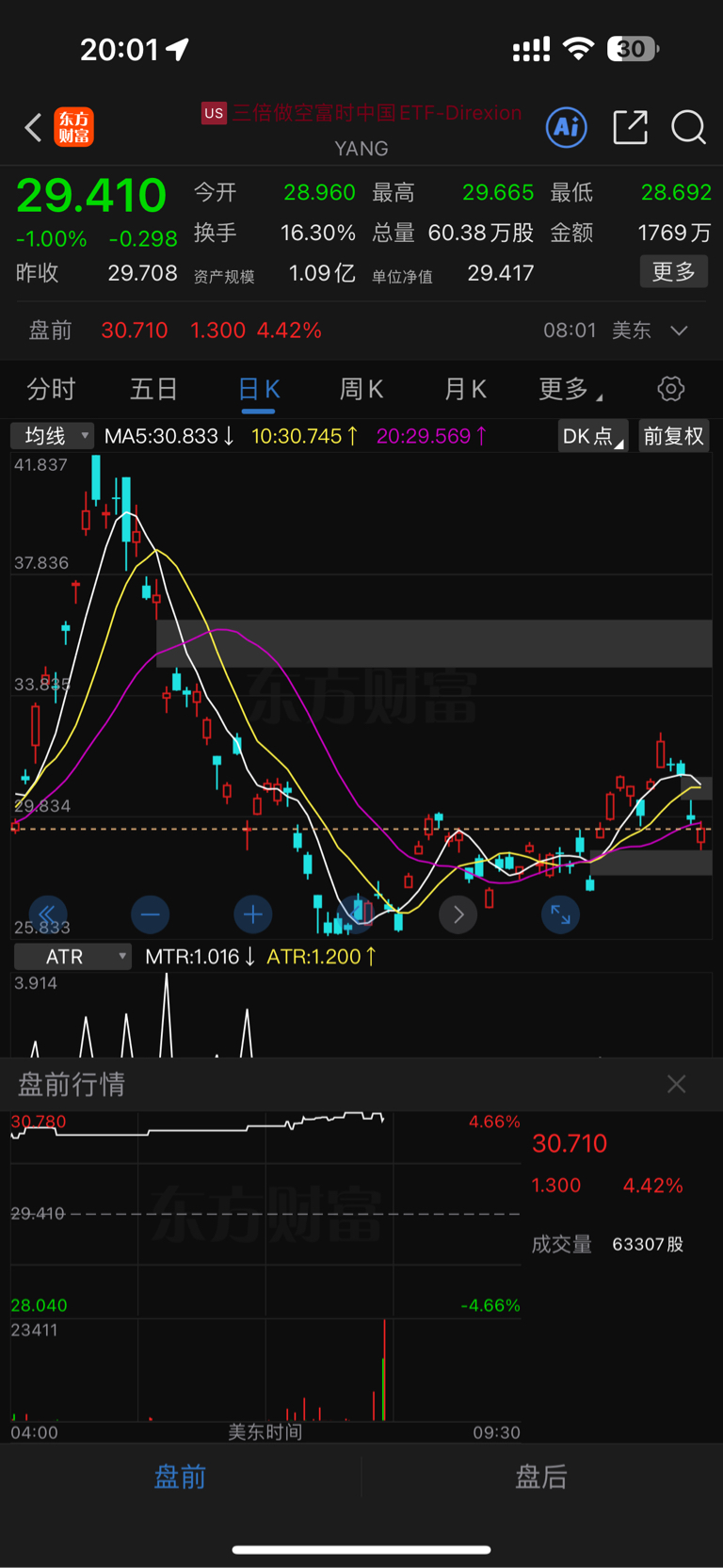This screenshot has height=1568, width=723.
Task: Open chart settings hexagon gear icon
Action: [670, 389]
